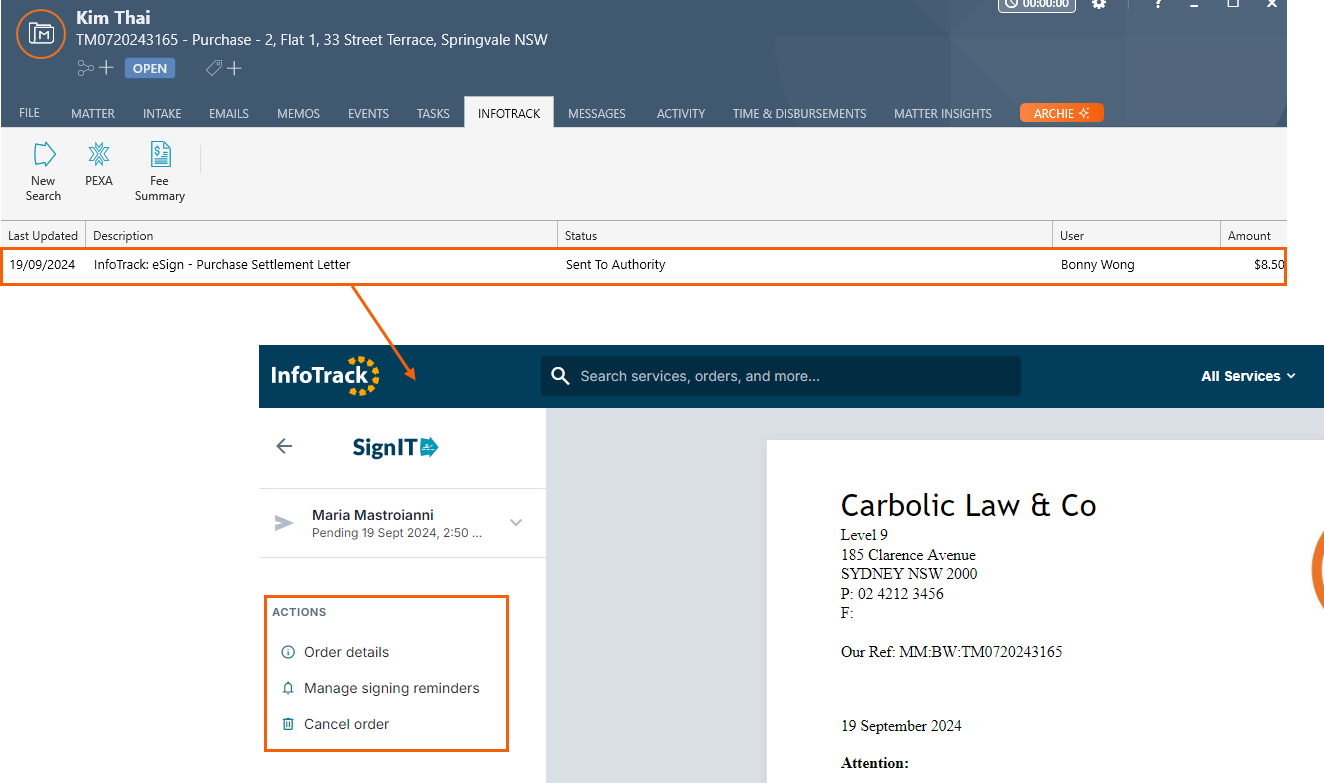1324x783 pixels.
Task: Click the InfoTrack logo
Action: point(325,376)
